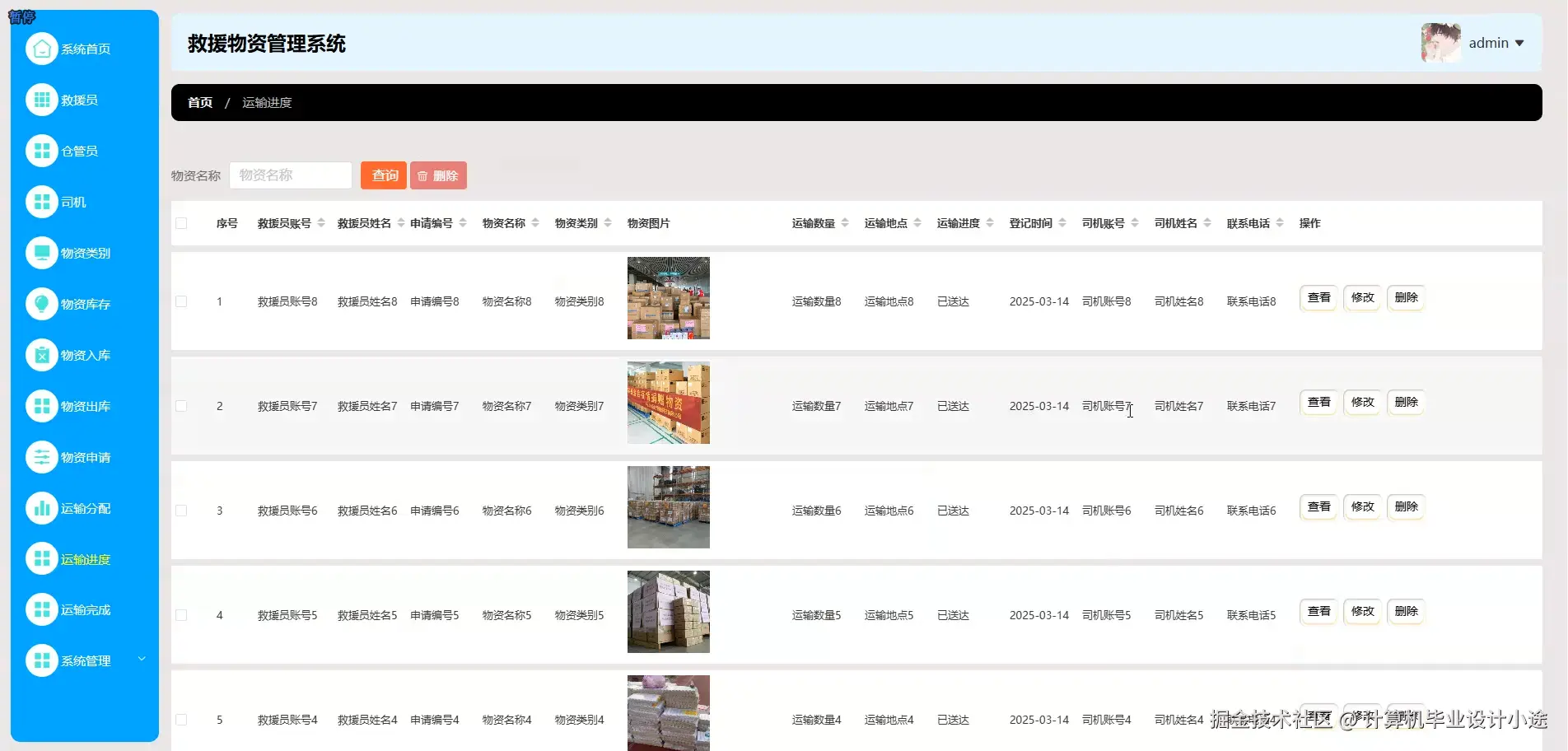Focus the 物资名称 search field
Viewport: 1568px width, 751px height.
click(291, 175)
